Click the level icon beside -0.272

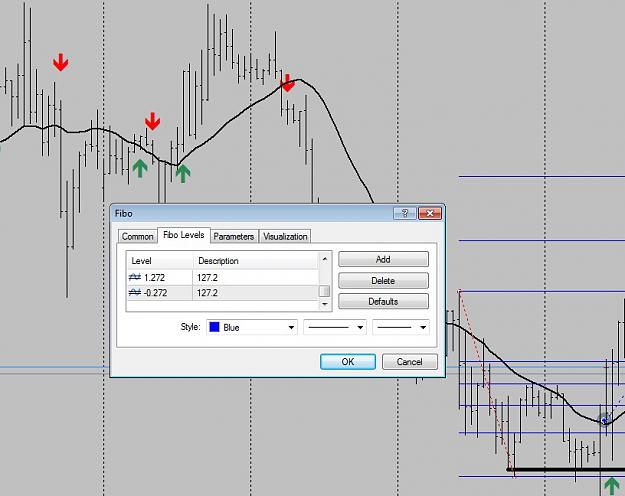click(135, 292)
